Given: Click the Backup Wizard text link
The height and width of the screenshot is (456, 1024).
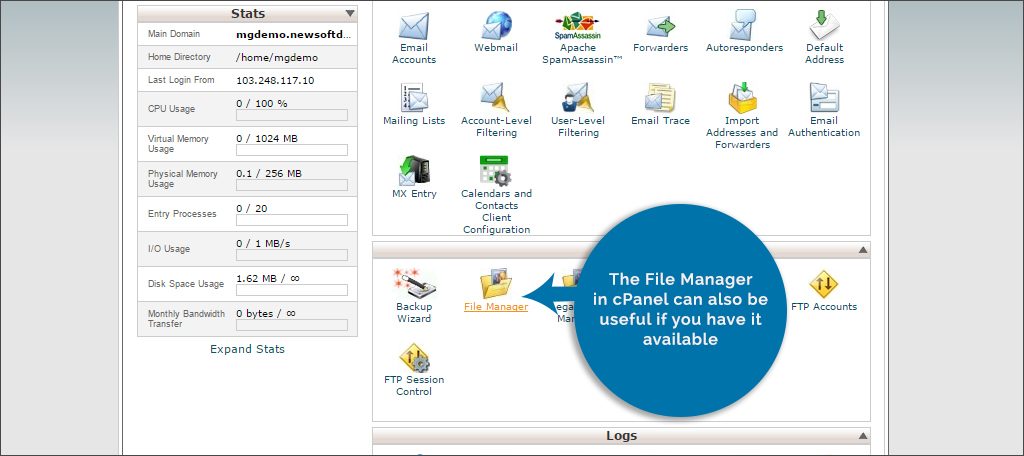Looking at the screenshot, I should 414,312.
